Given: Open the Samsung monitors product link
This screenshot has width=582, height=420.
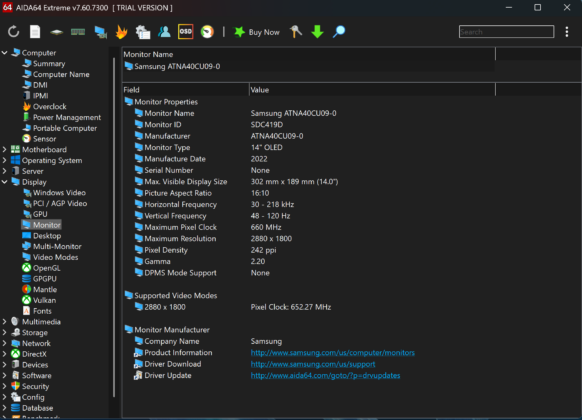Looking at the screenshot, I should 333,352.
